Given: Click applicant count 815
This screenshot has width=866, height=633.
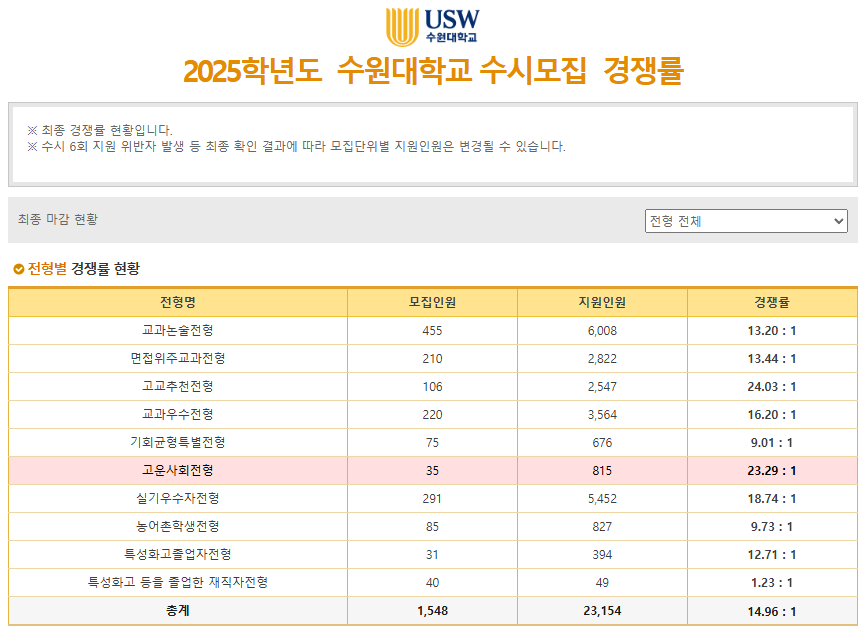Looking at the screenshot, I should 602,471.
